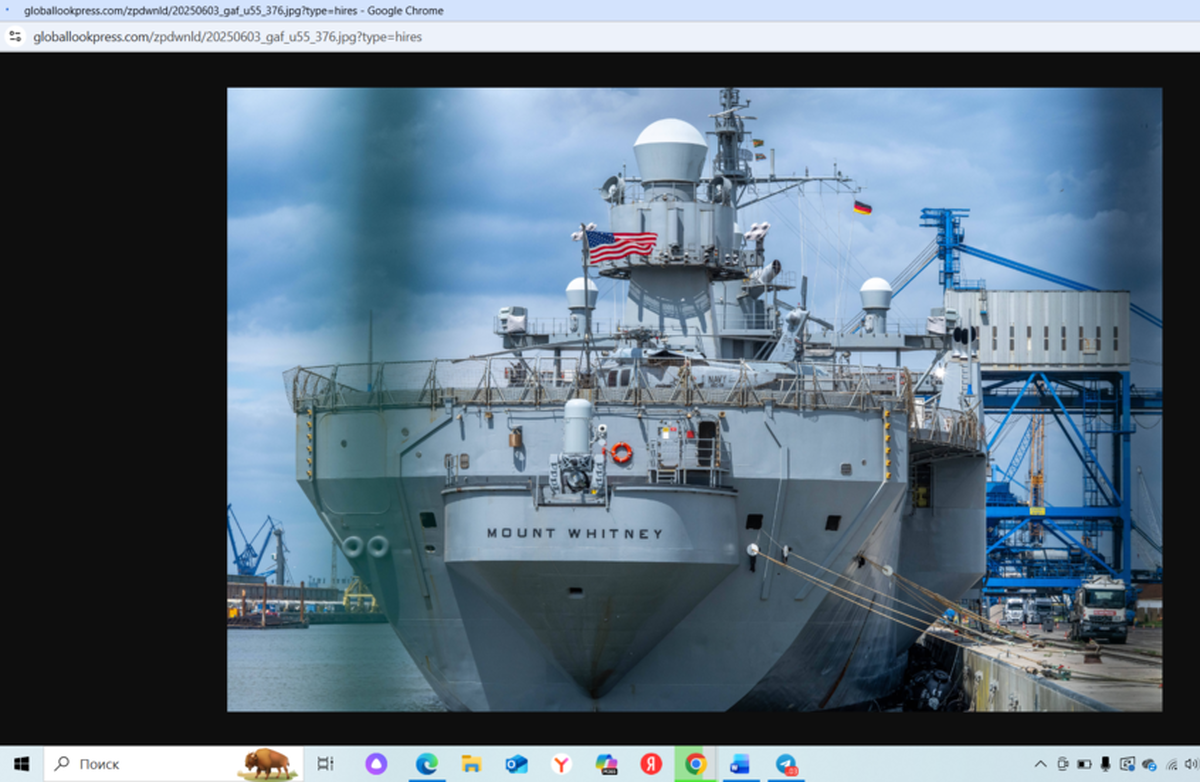Open the site information icon in address bar
1200x782 pixels.
click(14, 36)
